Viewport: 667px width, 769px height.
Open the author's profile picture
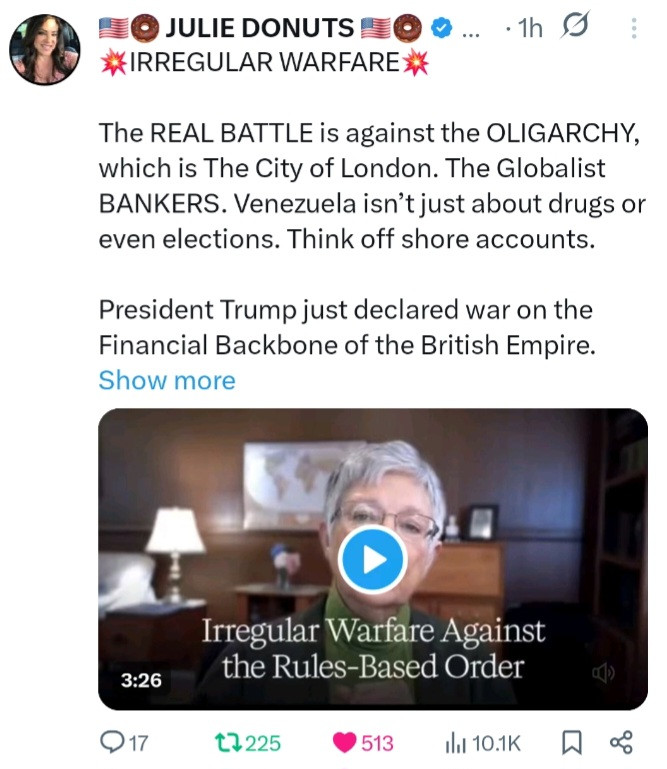pos(45,50)
